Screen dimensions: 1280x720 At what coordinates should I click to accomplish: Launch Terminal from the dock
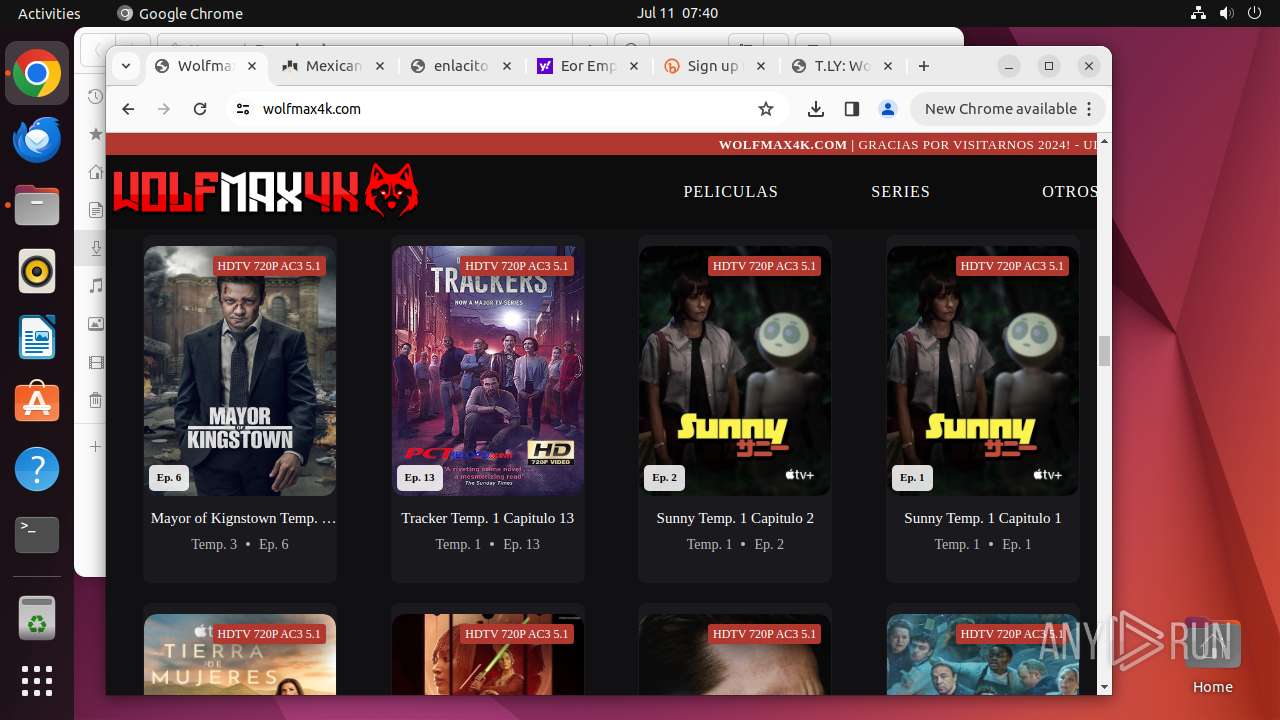pyautogui.click(x=37, y=535)
